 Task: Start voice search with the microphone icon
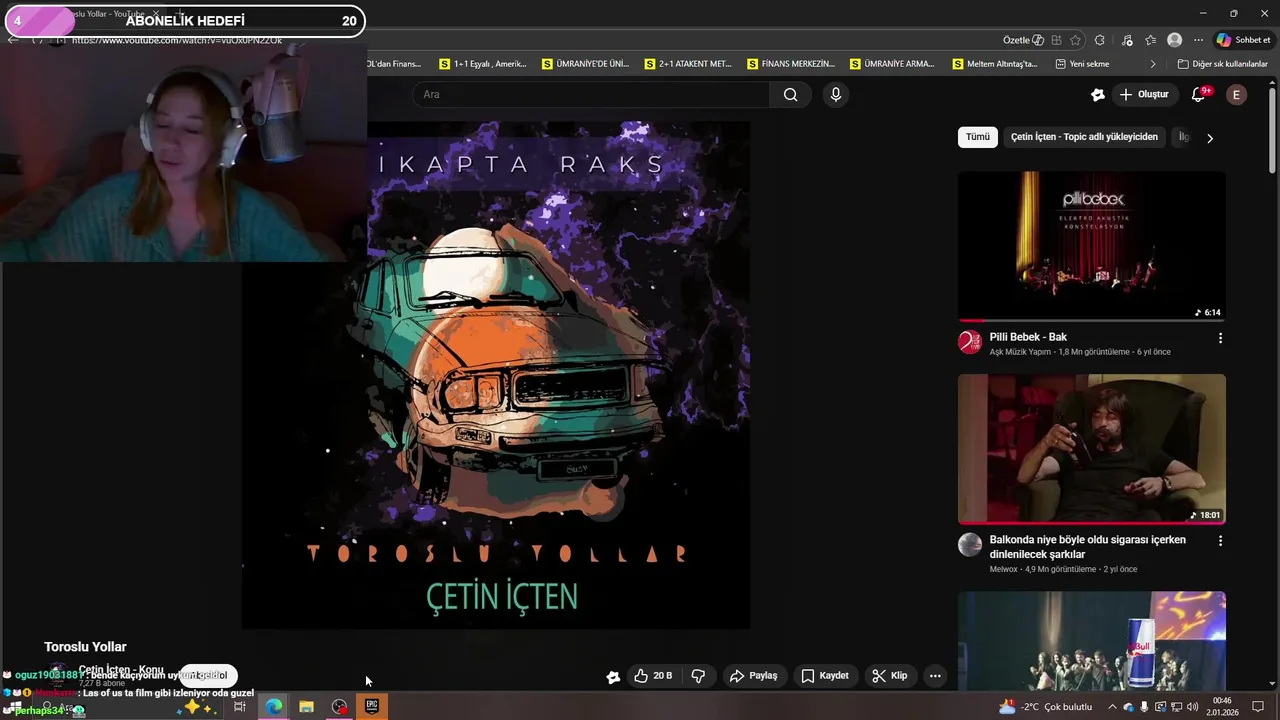coord(836,95)
